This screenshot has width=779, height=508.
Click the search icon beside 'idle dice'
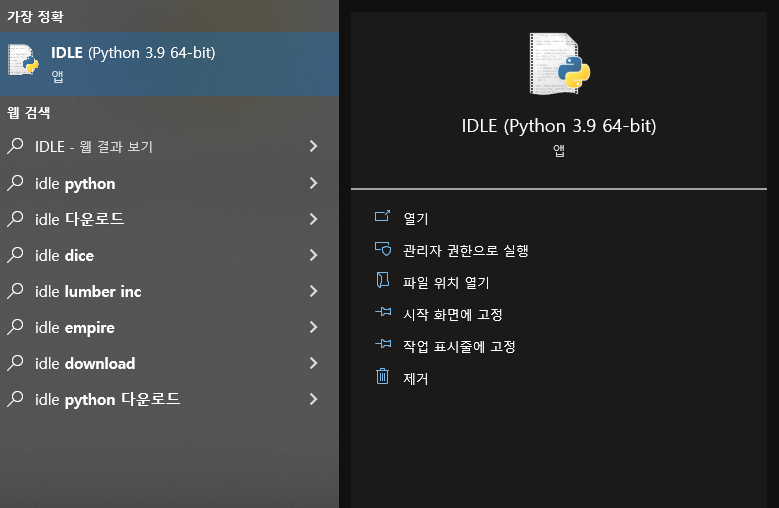(15, 255)
